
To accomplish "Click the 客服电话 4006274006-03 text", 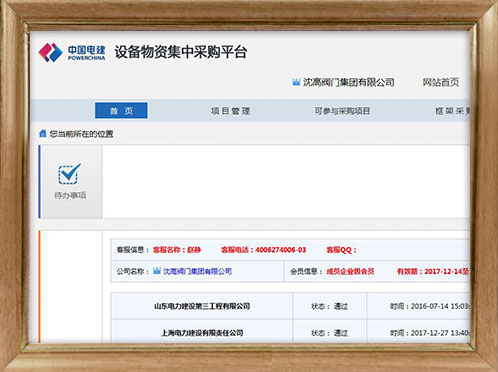I will pos(263,250).
